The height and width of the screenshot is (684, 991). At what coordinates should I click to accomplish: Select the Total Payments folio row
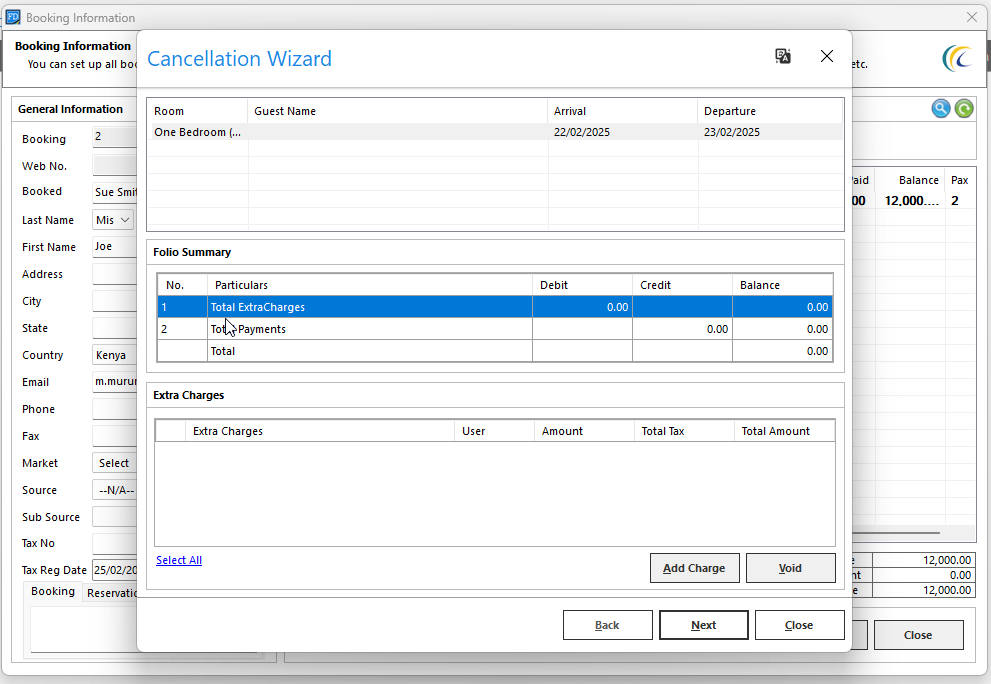(368, 329)
